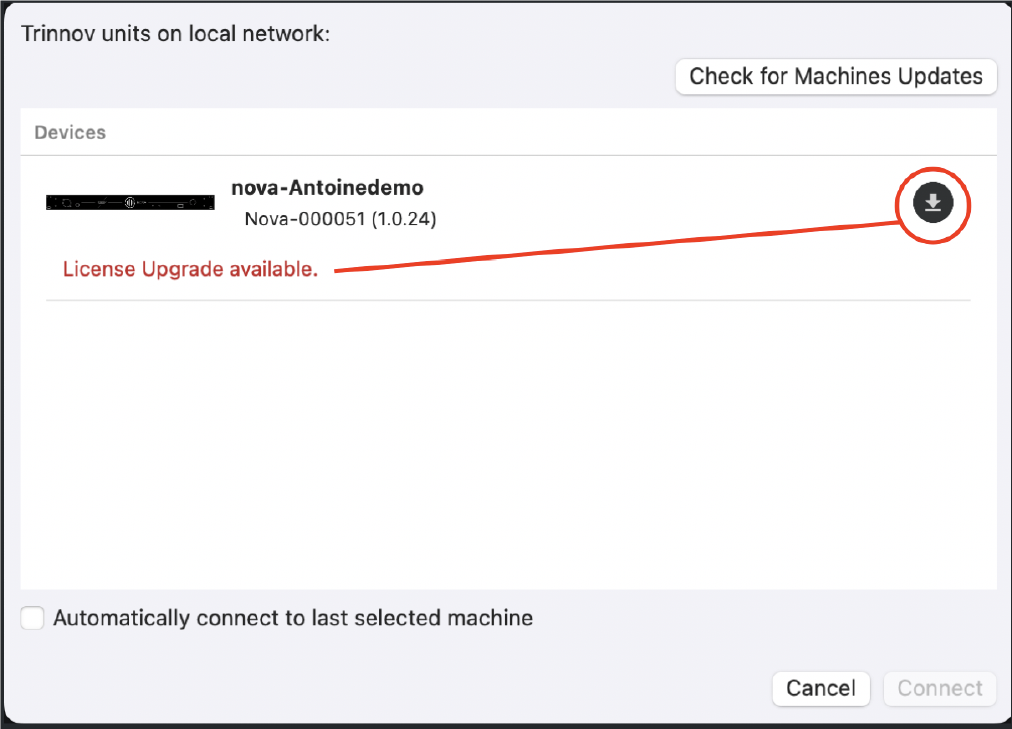Screen dimensions: 1012x729
Task: Select the nova-Antoinedemo device name
Action: (327, 187)
